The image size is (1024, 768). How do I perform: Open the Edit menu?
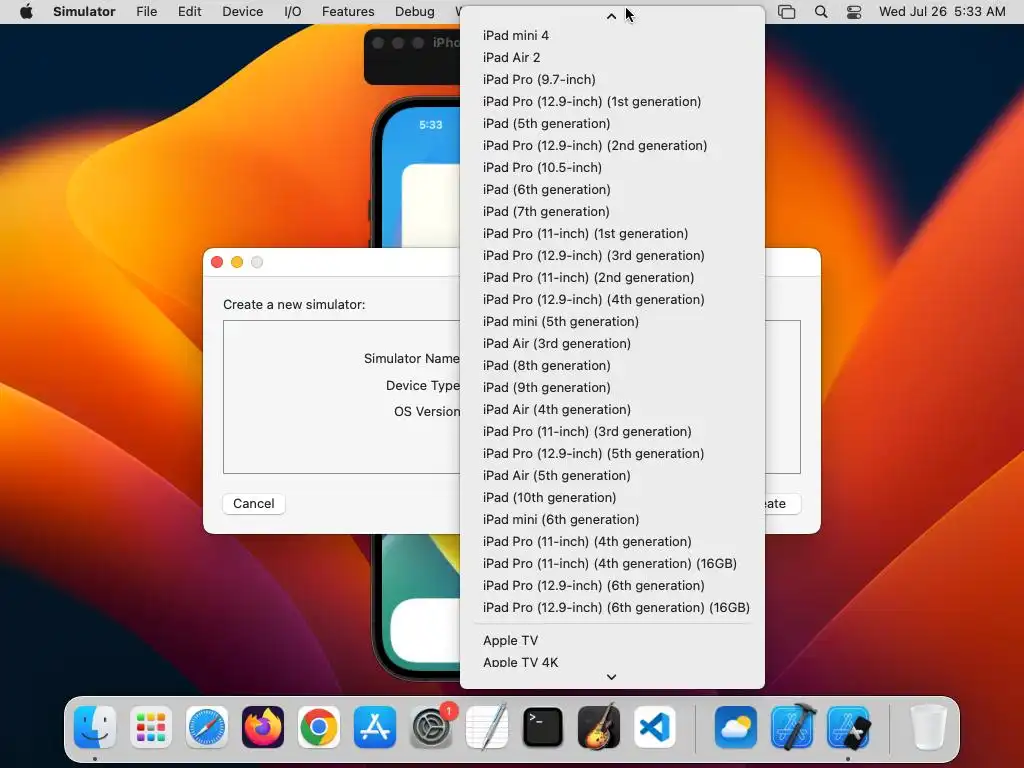coord(189,12)
